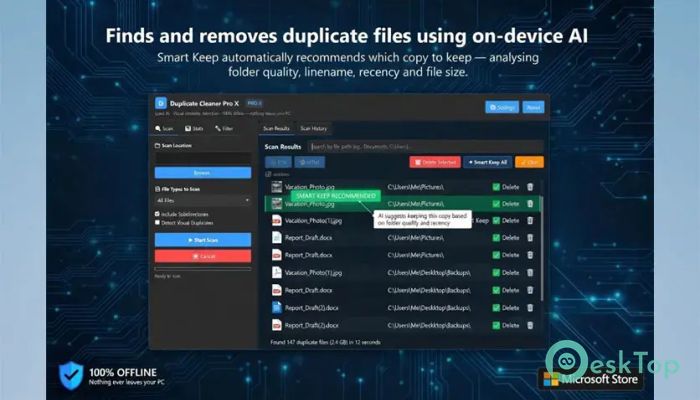Click trash icon for unhighlighted Vacation_Photo.jpg in Pictures
700x400 pixels.
(530, 187)
